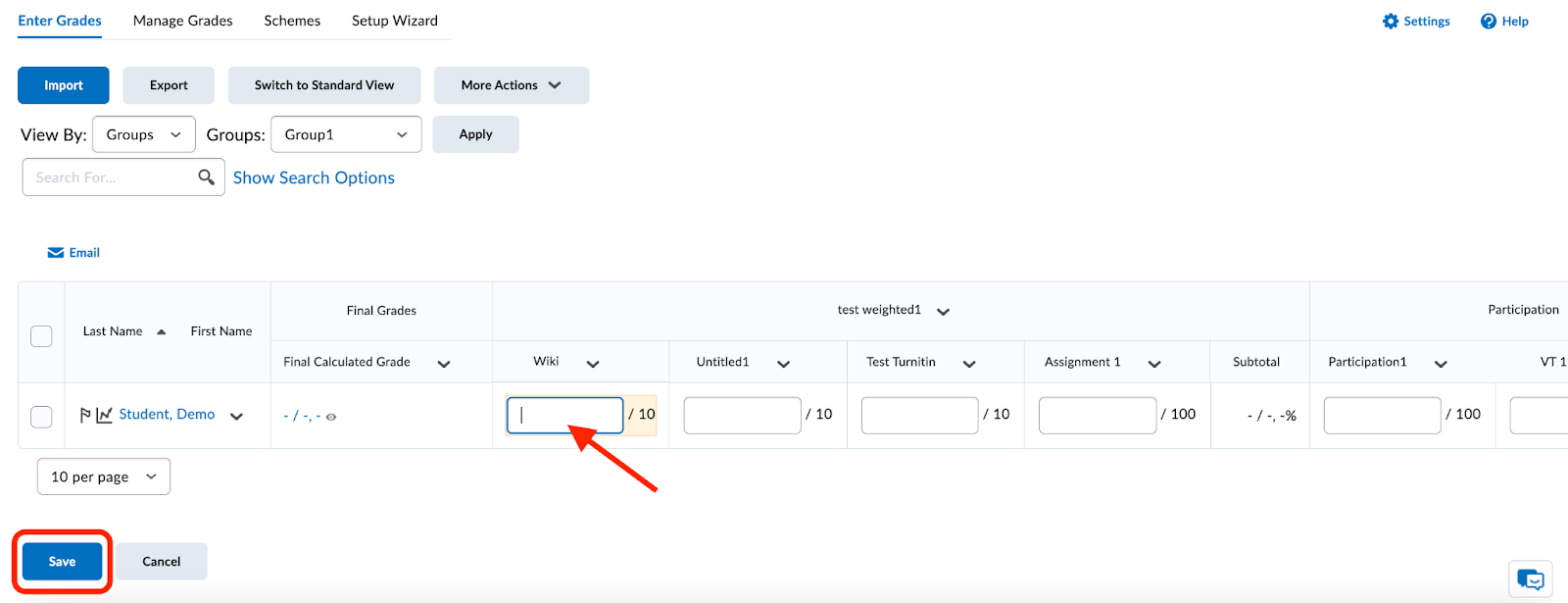Expand the Assignment 1 column menu
1568x603 pixels.
[x=1154, y=364]
